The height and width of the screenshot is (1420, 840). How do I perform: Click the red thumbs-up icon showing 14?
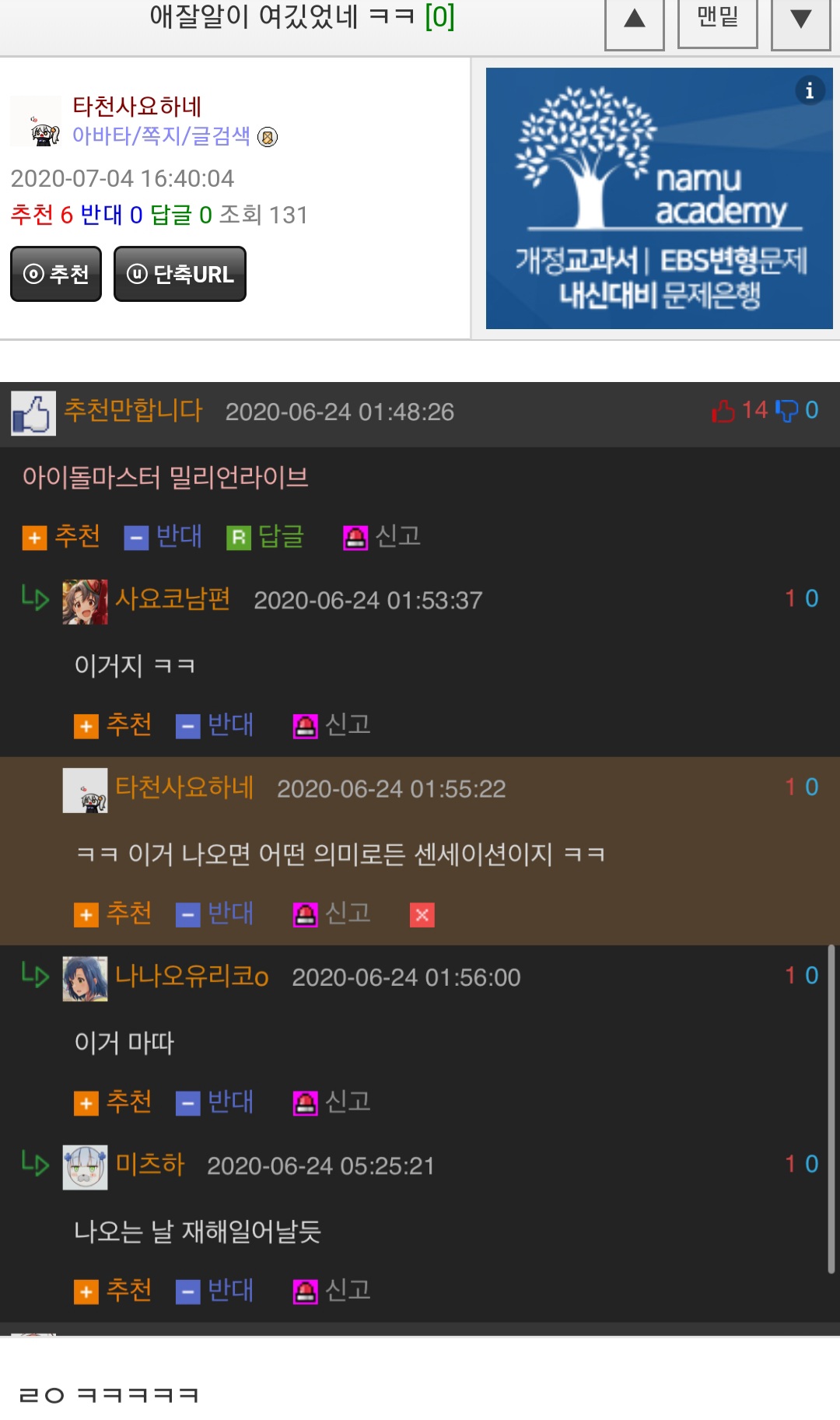(x=723, y=411)
